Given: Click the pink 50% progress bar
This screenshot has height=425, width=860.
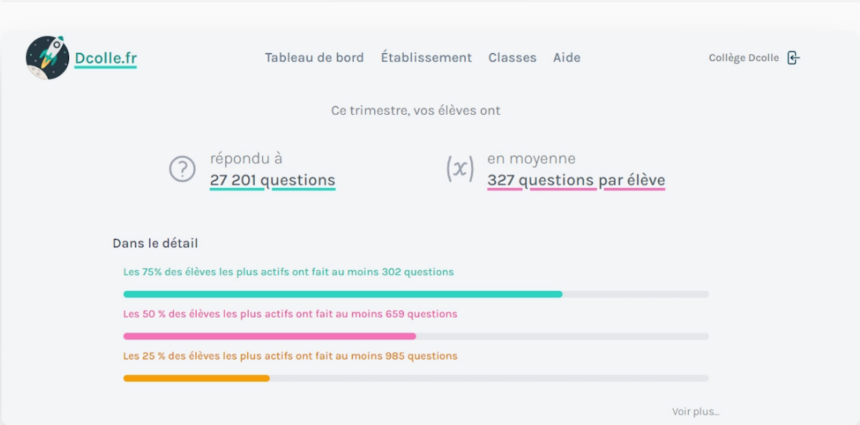Looking at the screenshot, I should click(x=416, y=336).
